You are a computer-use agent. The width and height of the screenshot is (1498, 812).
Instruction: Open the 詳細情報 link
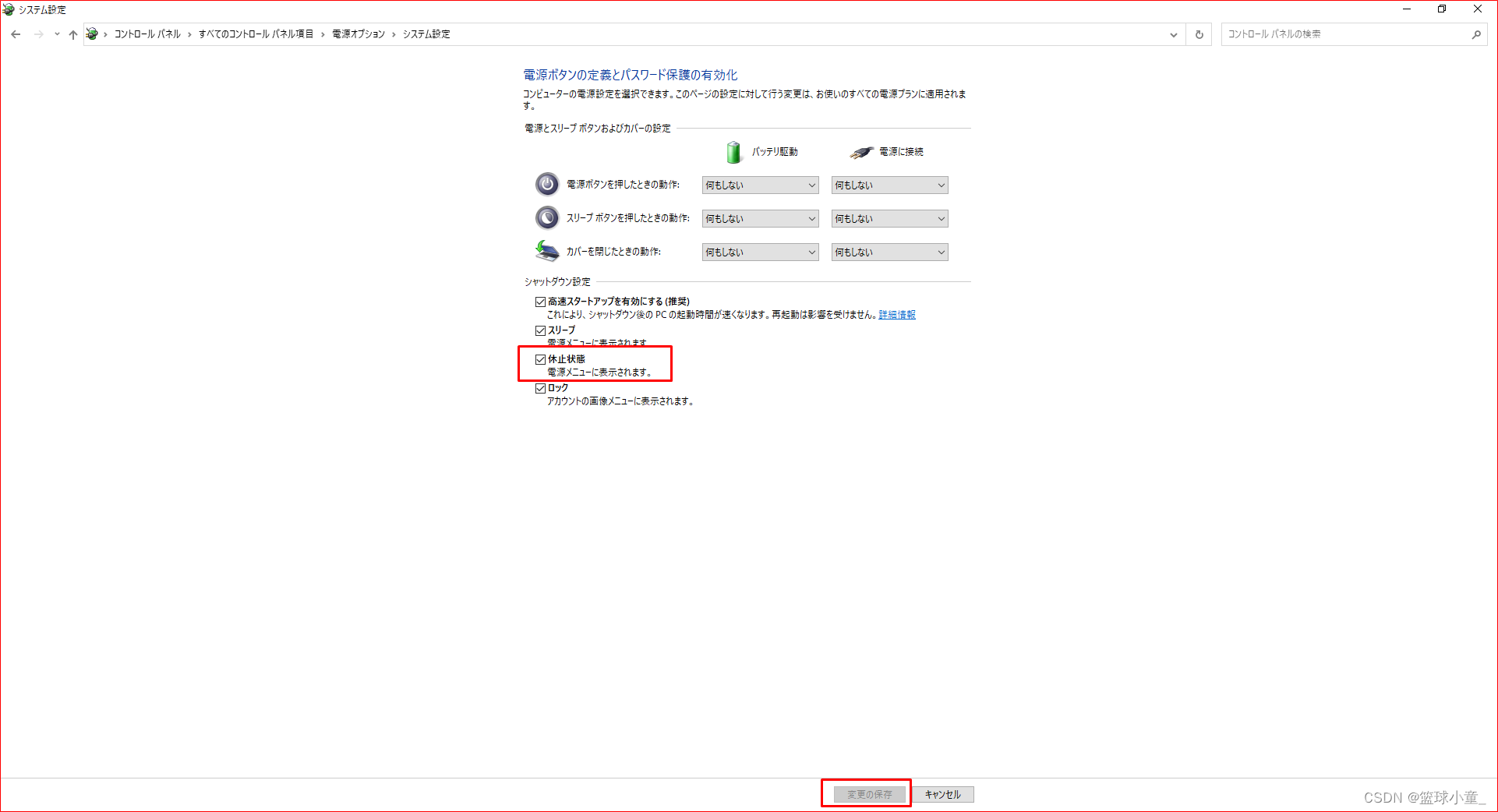coord(897,315)
